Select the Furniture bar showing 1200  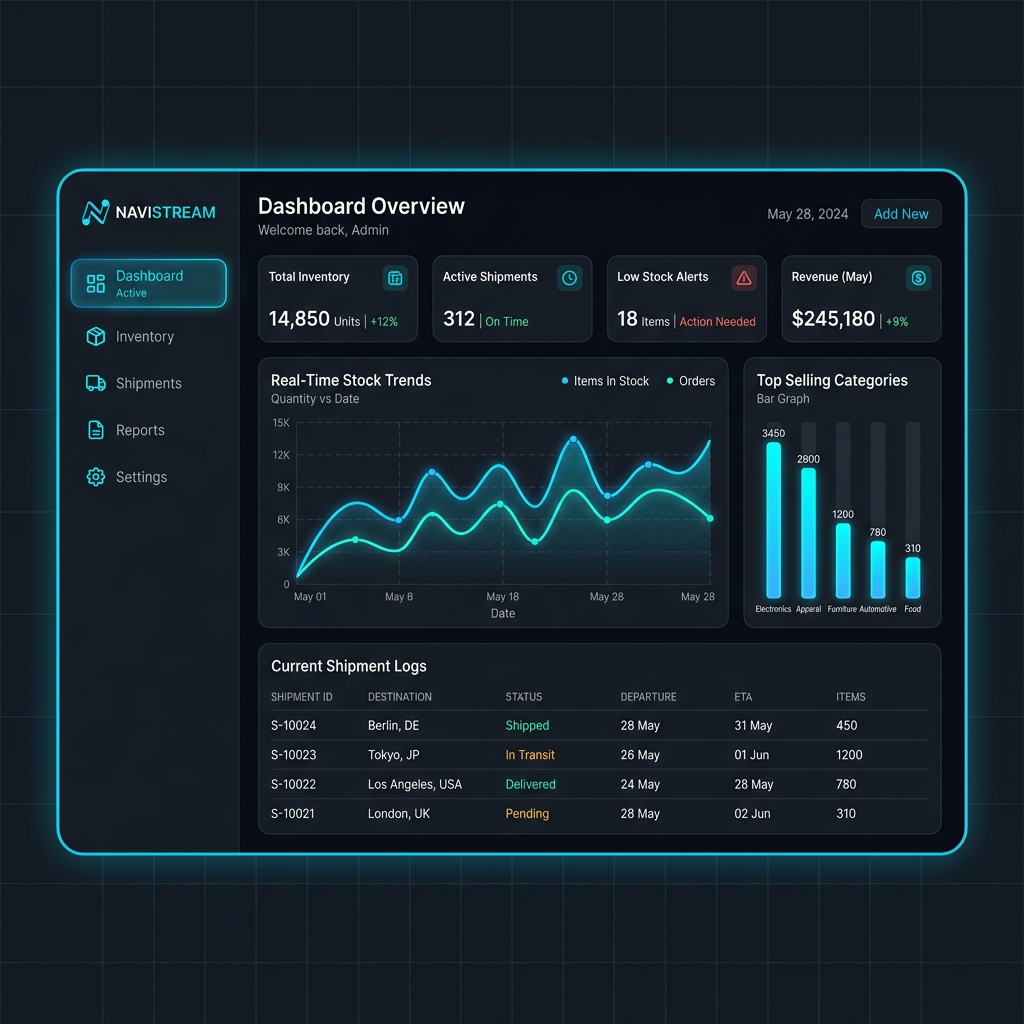click(x=843, y=560)
